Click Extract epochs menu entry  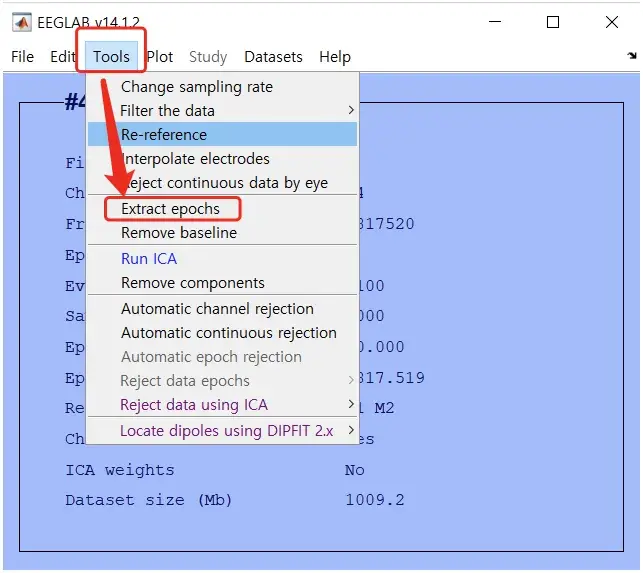click(170, 209)
